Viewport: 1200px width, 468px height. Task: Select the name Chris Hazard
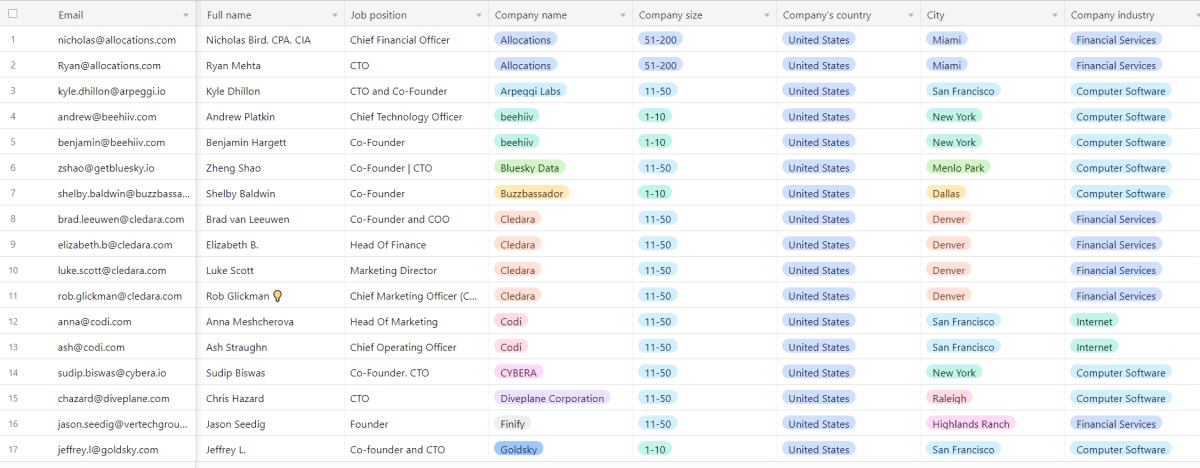[x=236, y=398]
